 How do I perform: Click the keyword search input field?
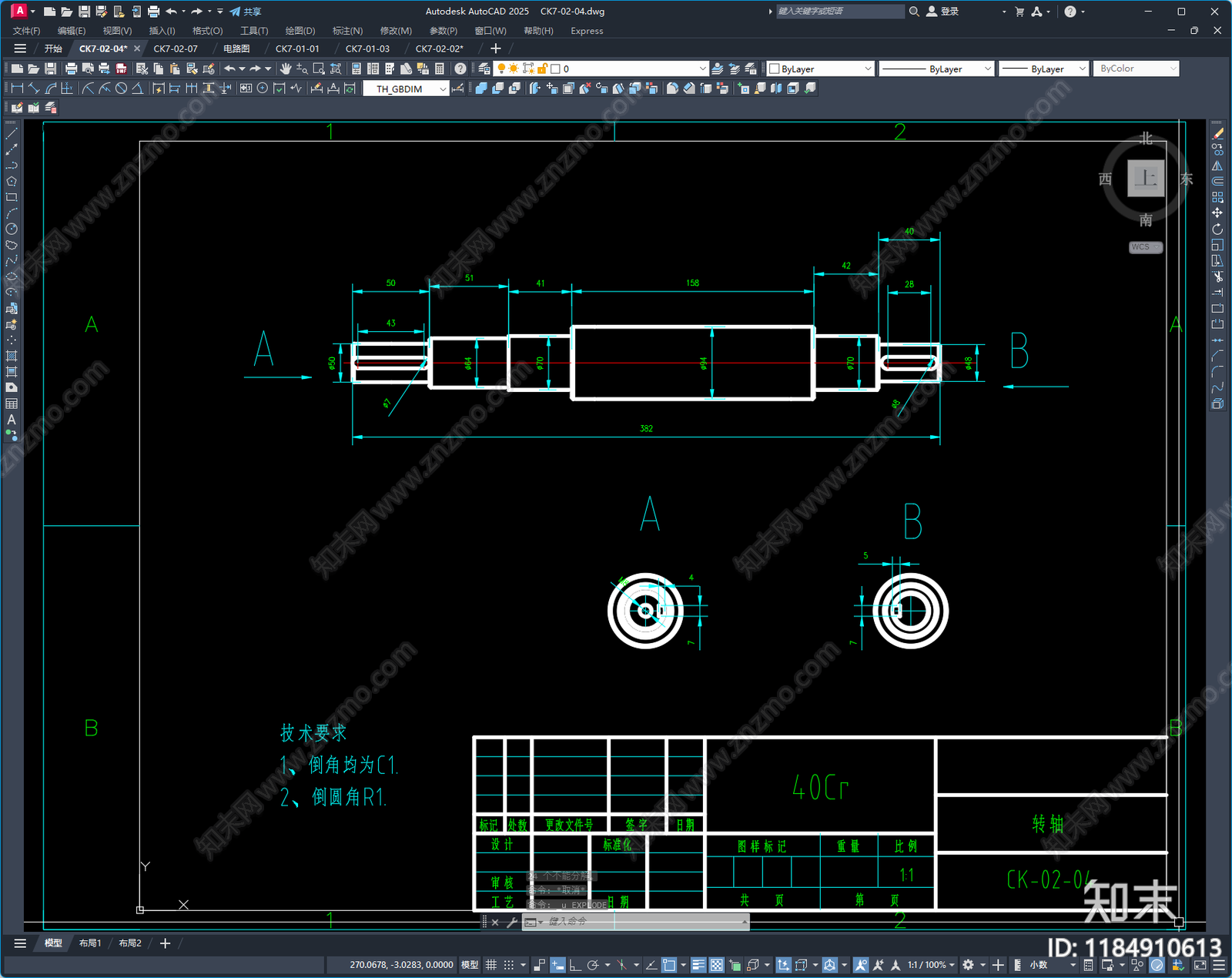839,12
